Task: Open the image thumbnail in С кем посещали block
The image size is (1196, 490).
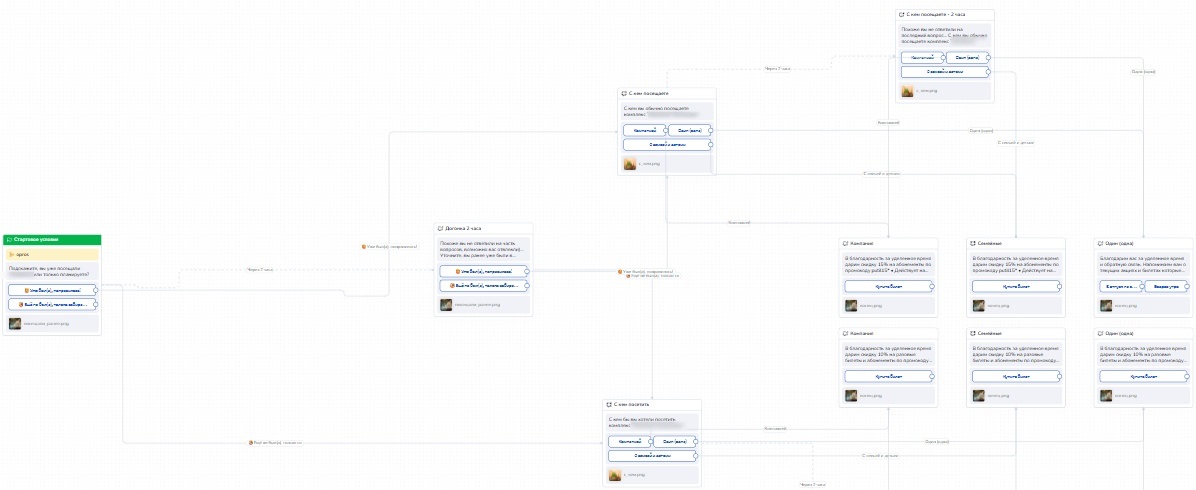Action: [630, 163]
